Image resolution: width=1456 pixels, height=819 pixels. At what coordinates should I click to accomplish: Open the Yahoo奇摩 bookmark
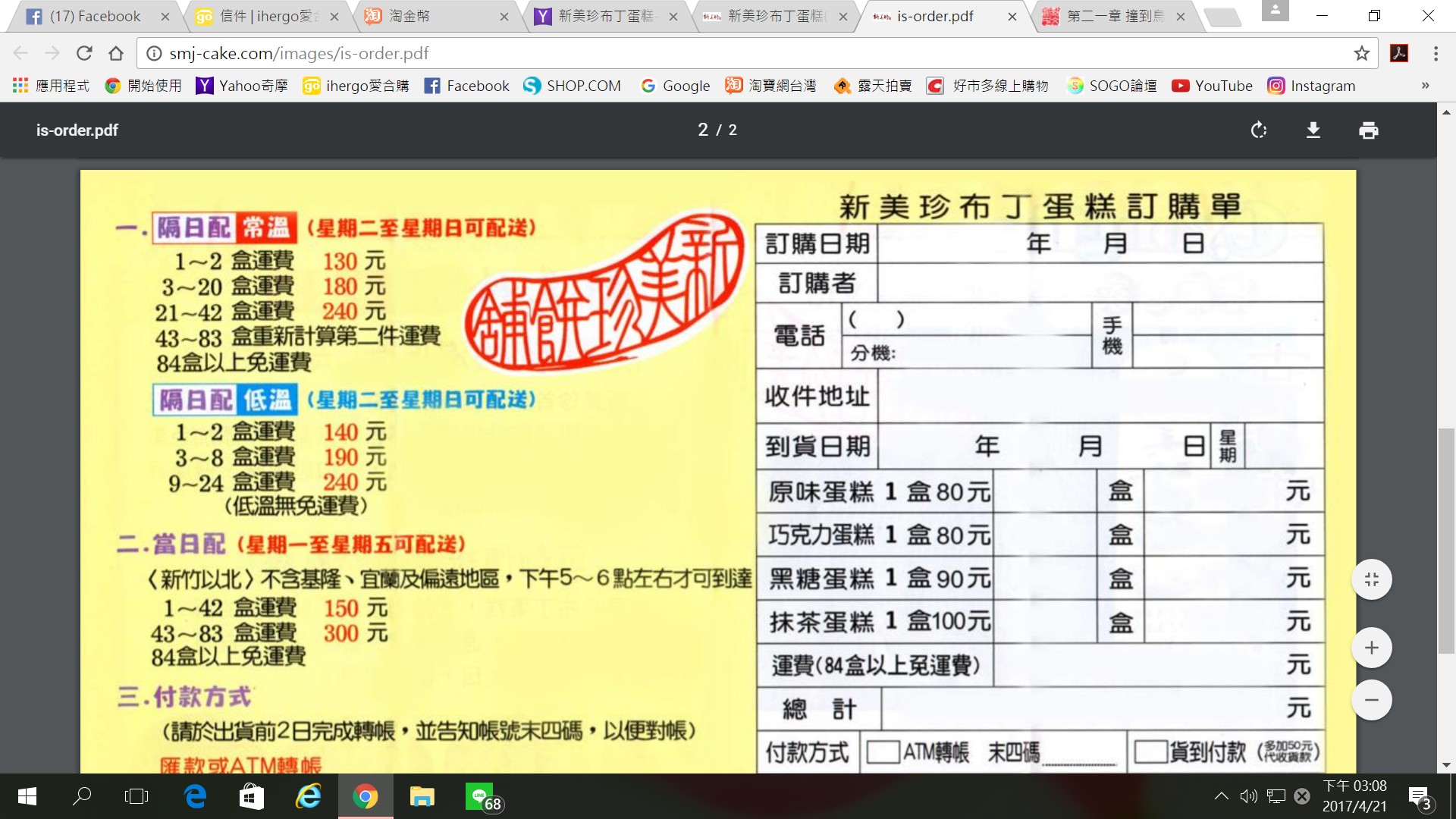click(x=242, y=86)
